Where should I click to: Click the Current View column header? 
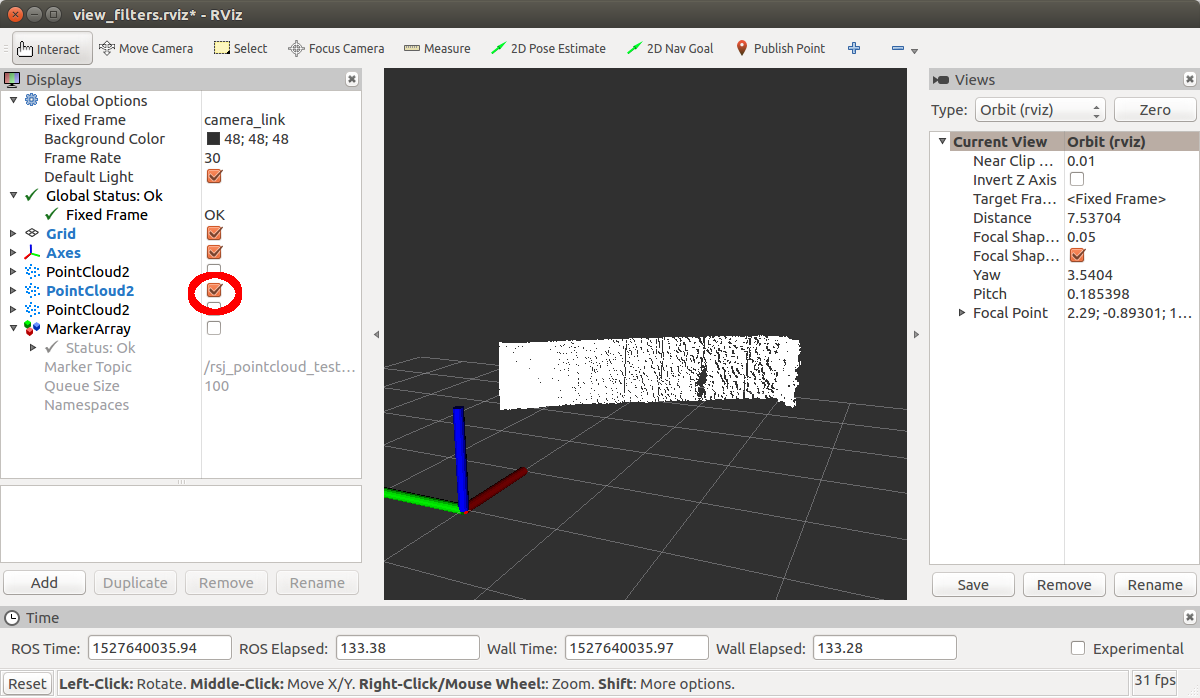coord(1000,142)
